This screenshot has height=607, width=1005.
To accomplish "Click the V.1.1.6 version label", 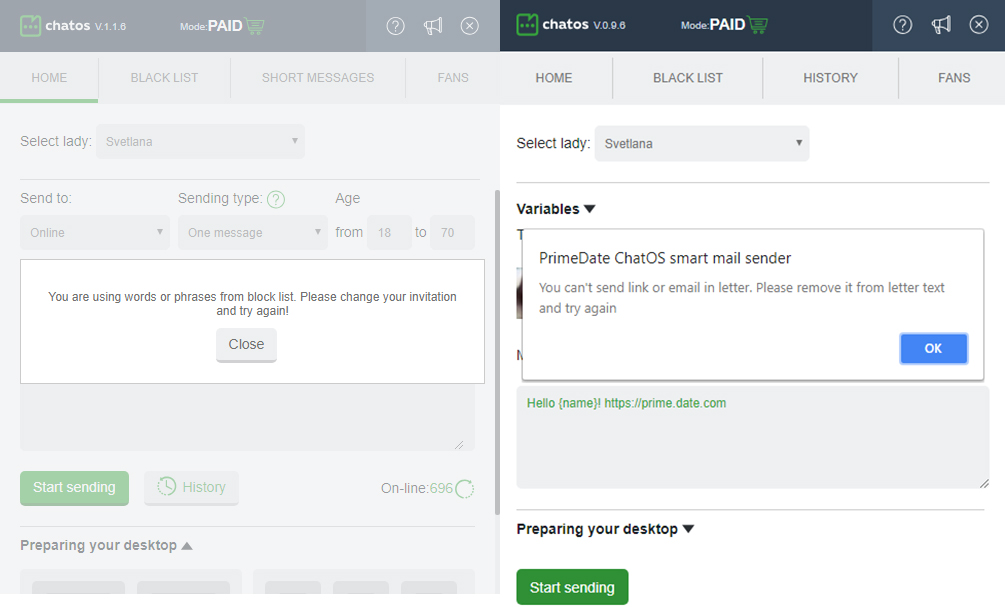I will click(x=110, y=26).
